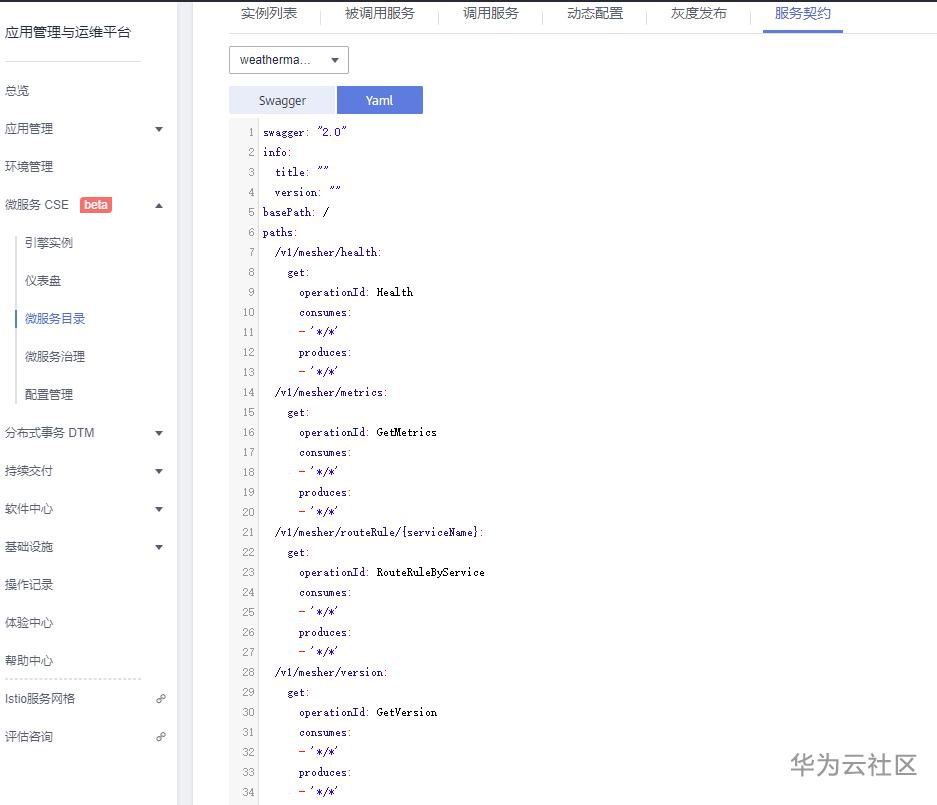
Task: Open the weatherma... schema dropdown
Action: click(x=289, y=60)
